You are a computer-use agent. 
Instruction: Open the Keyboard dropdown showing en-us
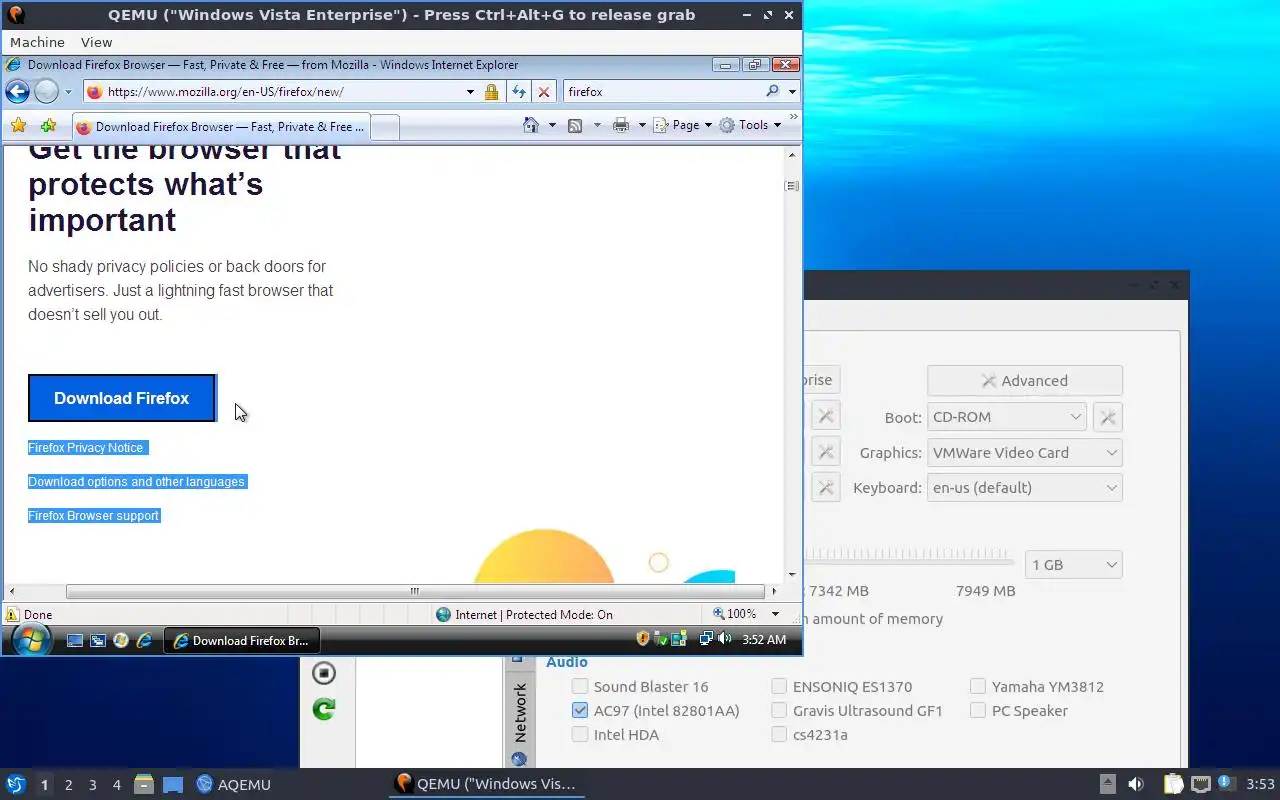(1025, 488)
